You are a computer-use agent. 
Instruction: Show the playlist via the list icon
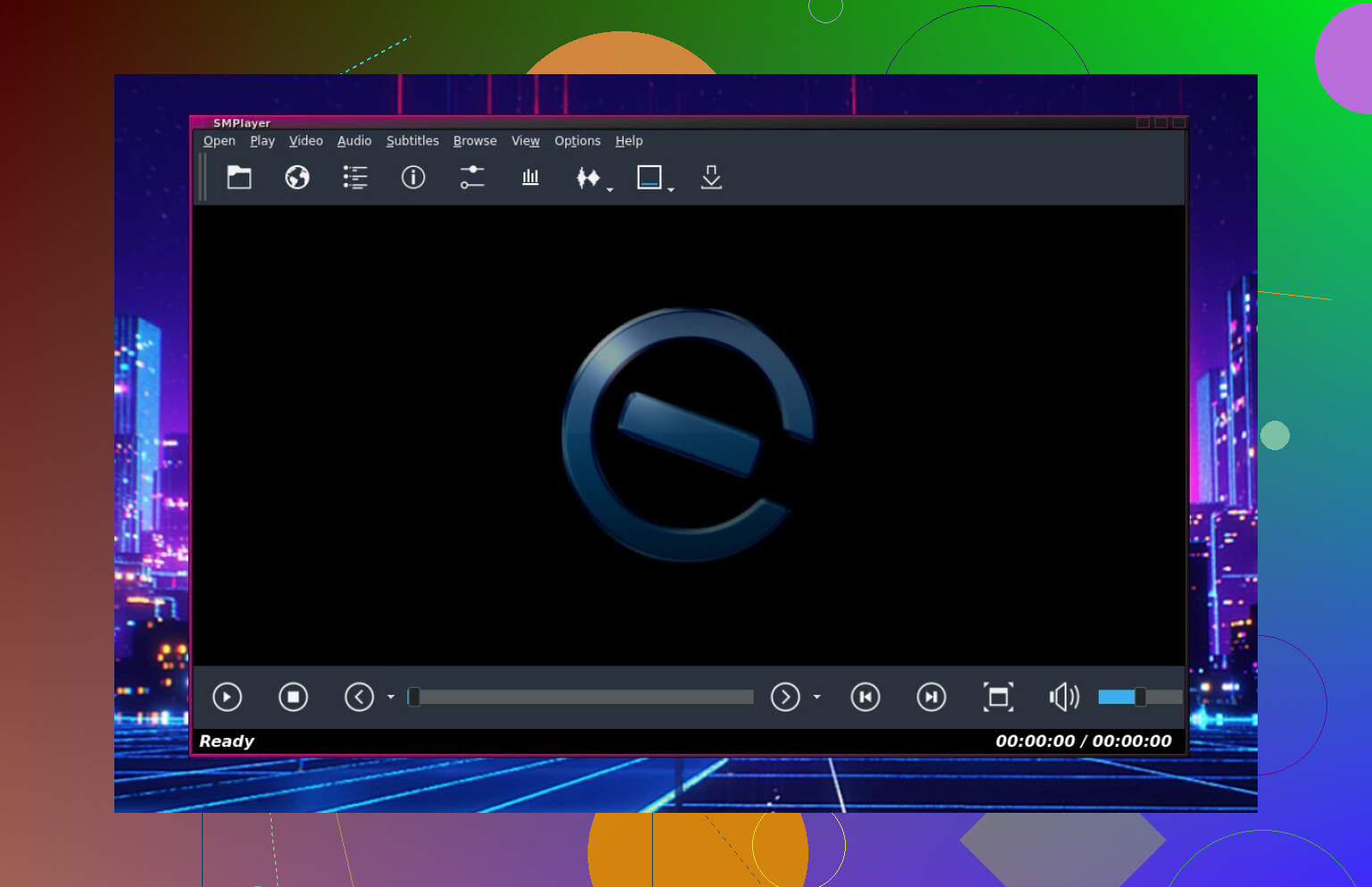tap(355, 178)
